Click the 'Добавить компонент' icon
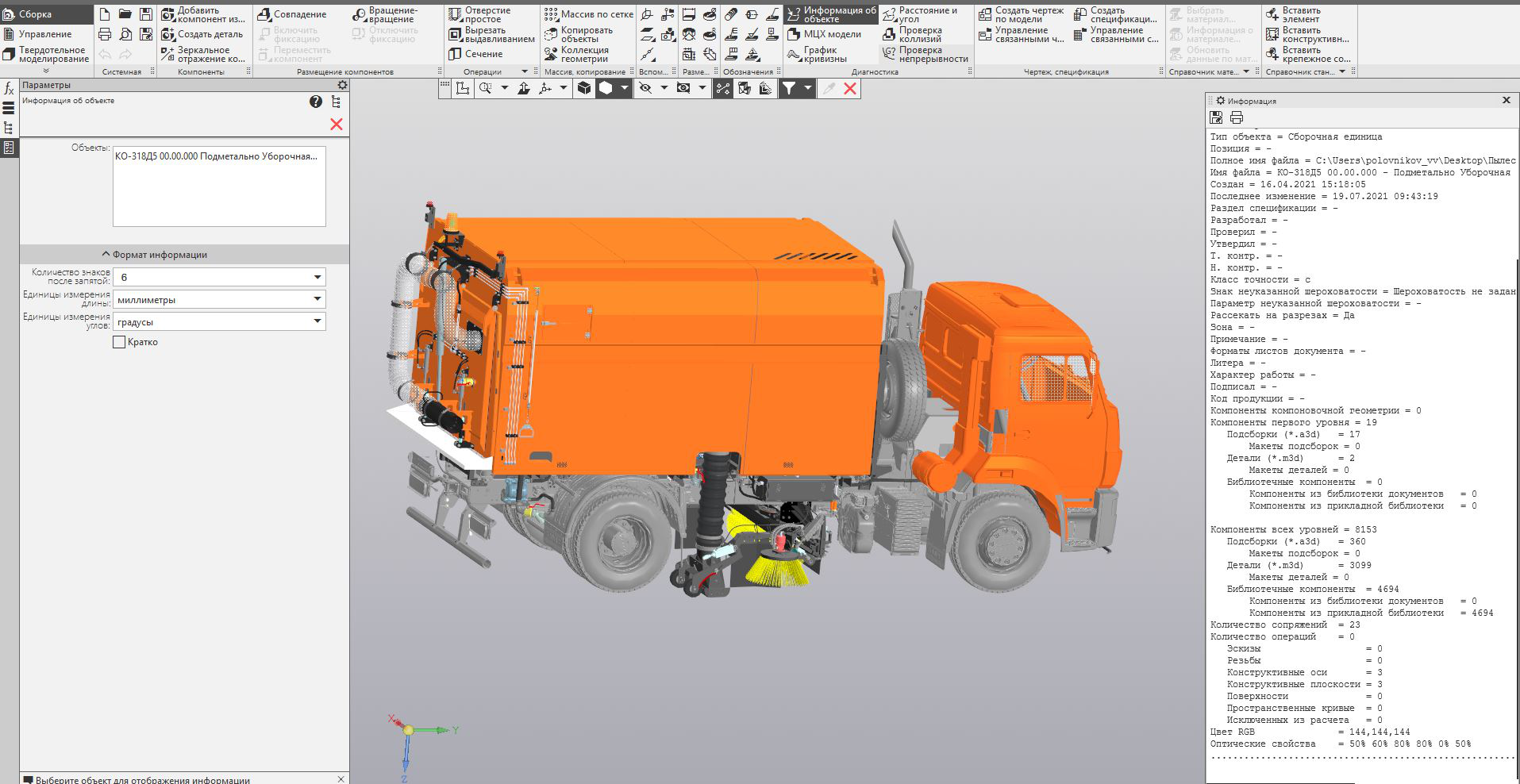 pos(168,14)
